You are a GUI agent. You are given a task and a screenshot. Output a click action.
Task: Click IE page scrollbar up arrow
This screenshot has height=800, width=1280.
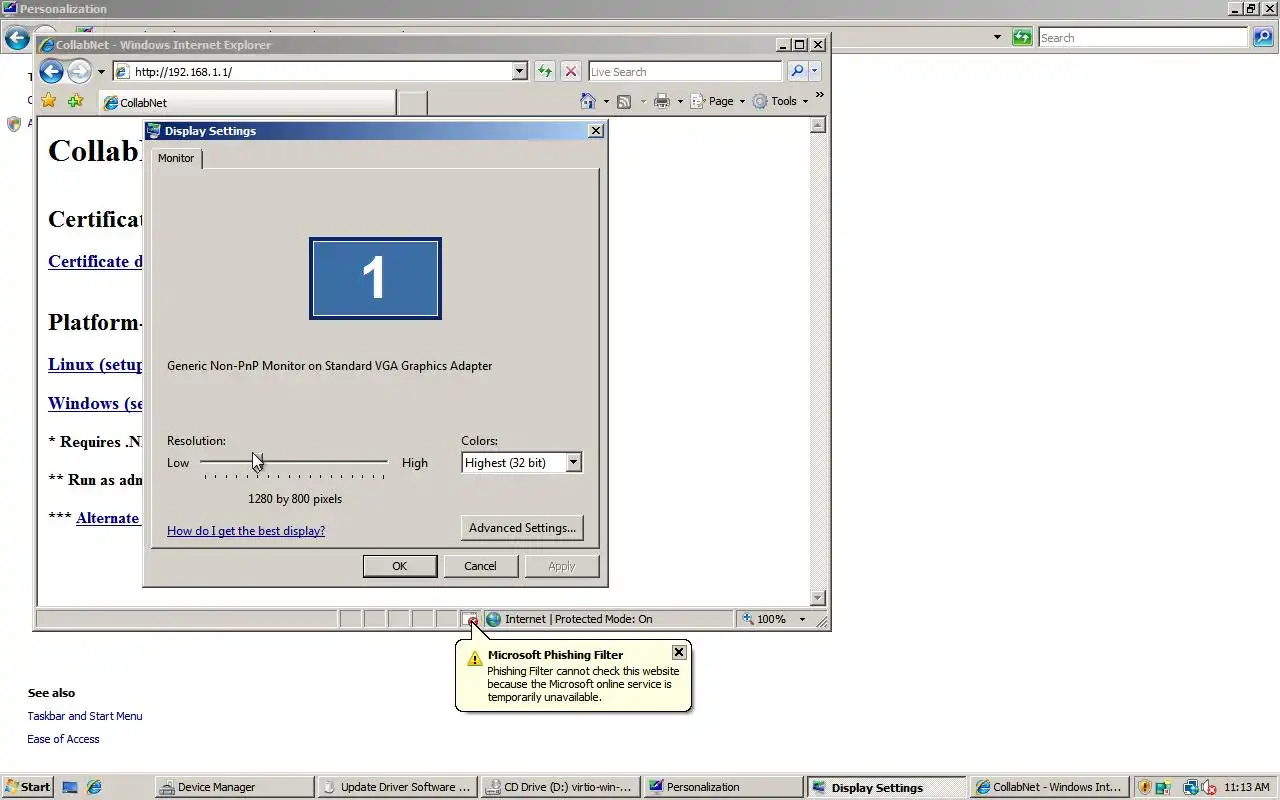point(817,125)
